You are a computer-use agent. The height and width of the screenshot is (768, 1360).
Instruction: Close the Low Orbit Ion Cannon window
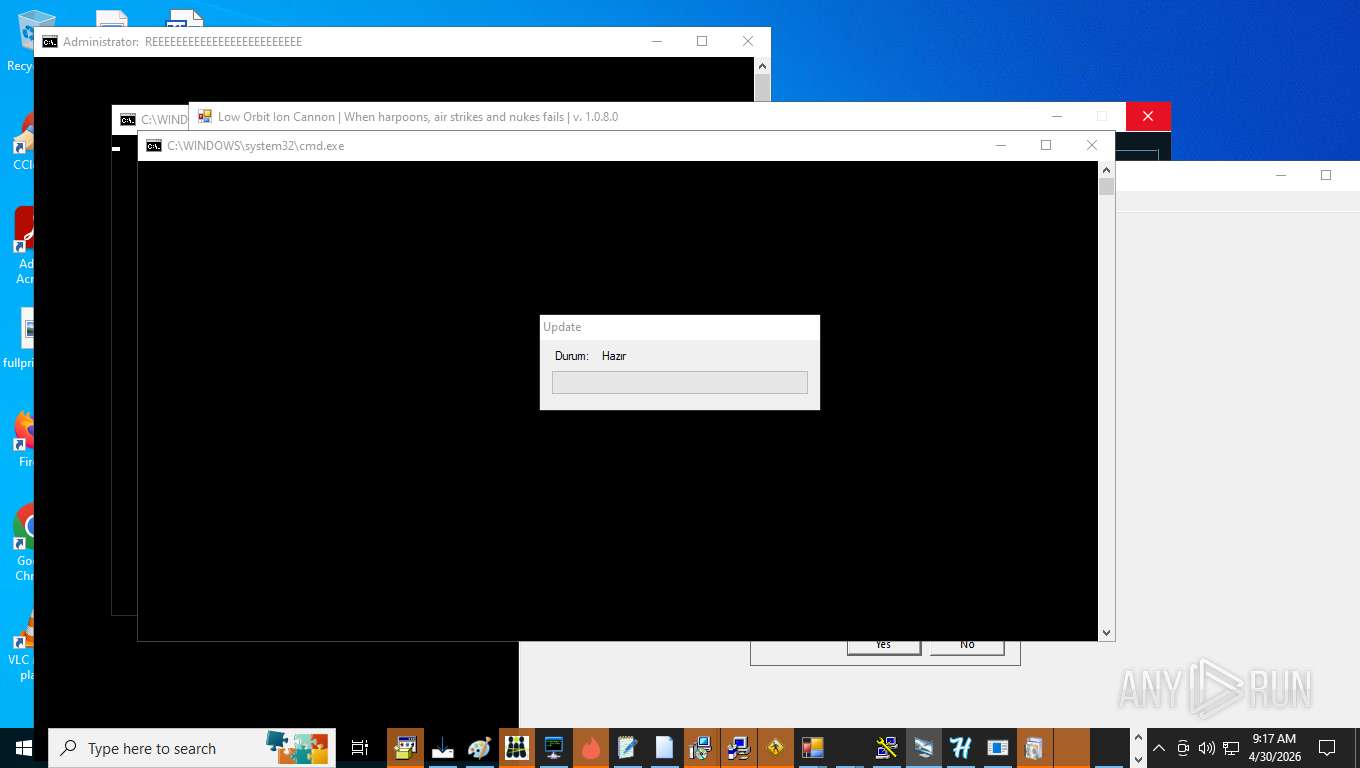(1148, 116)
